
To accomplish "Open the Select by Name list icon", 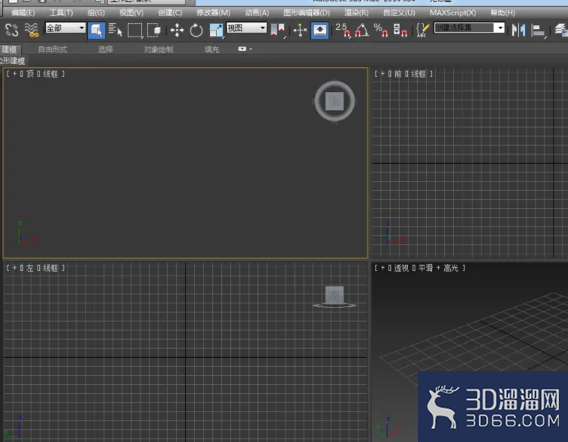I will 115,30.
